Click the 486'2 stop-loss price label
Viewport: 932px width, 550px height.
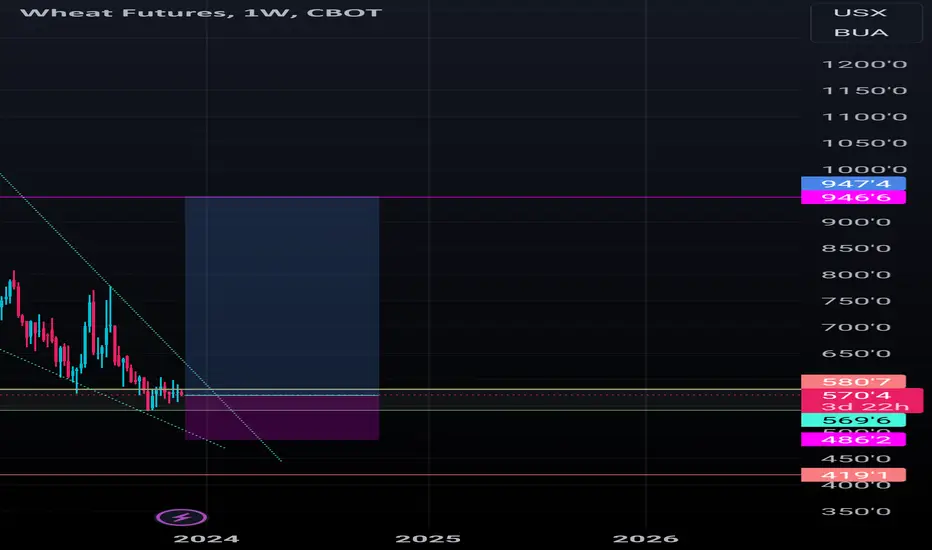click(x=853, y=439)
